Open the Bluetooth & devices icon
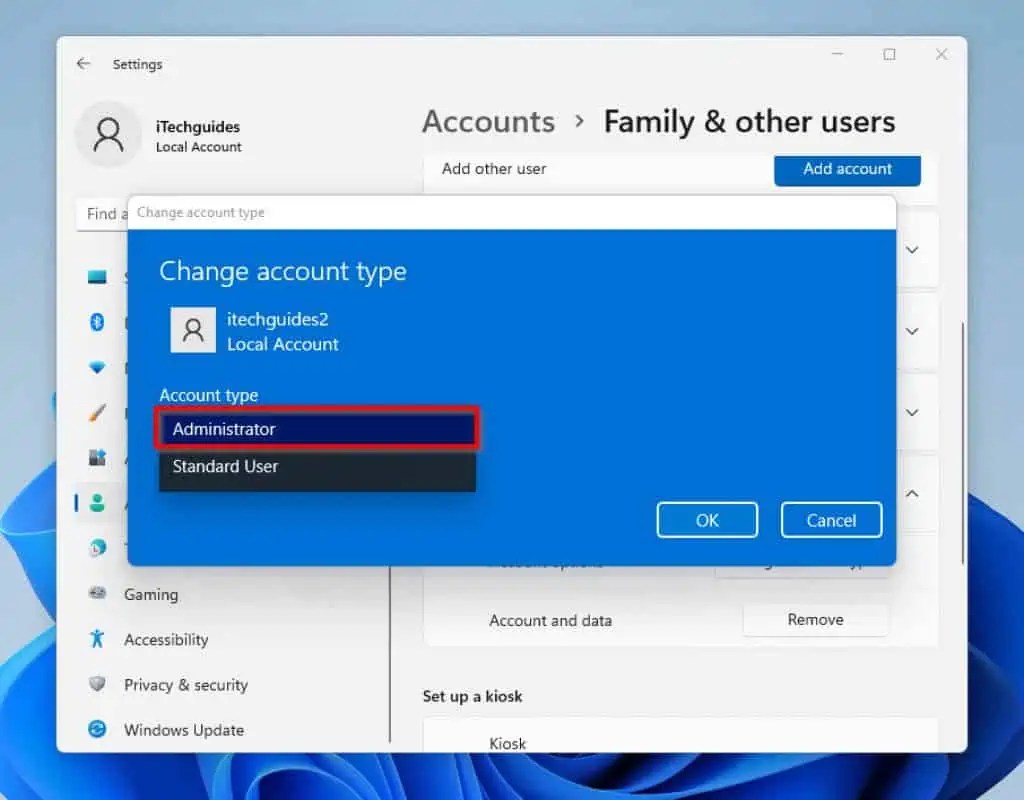Image resolution: width=1024 pixels, height=800 pixels. click(97, 322)
